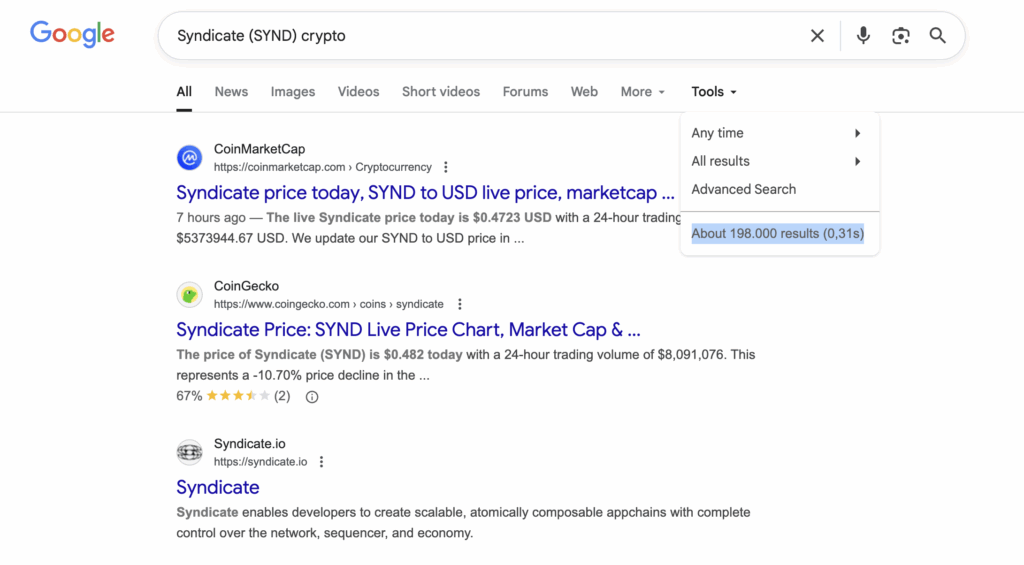
Task: Click in the search input field
Action: coord(480,36)
